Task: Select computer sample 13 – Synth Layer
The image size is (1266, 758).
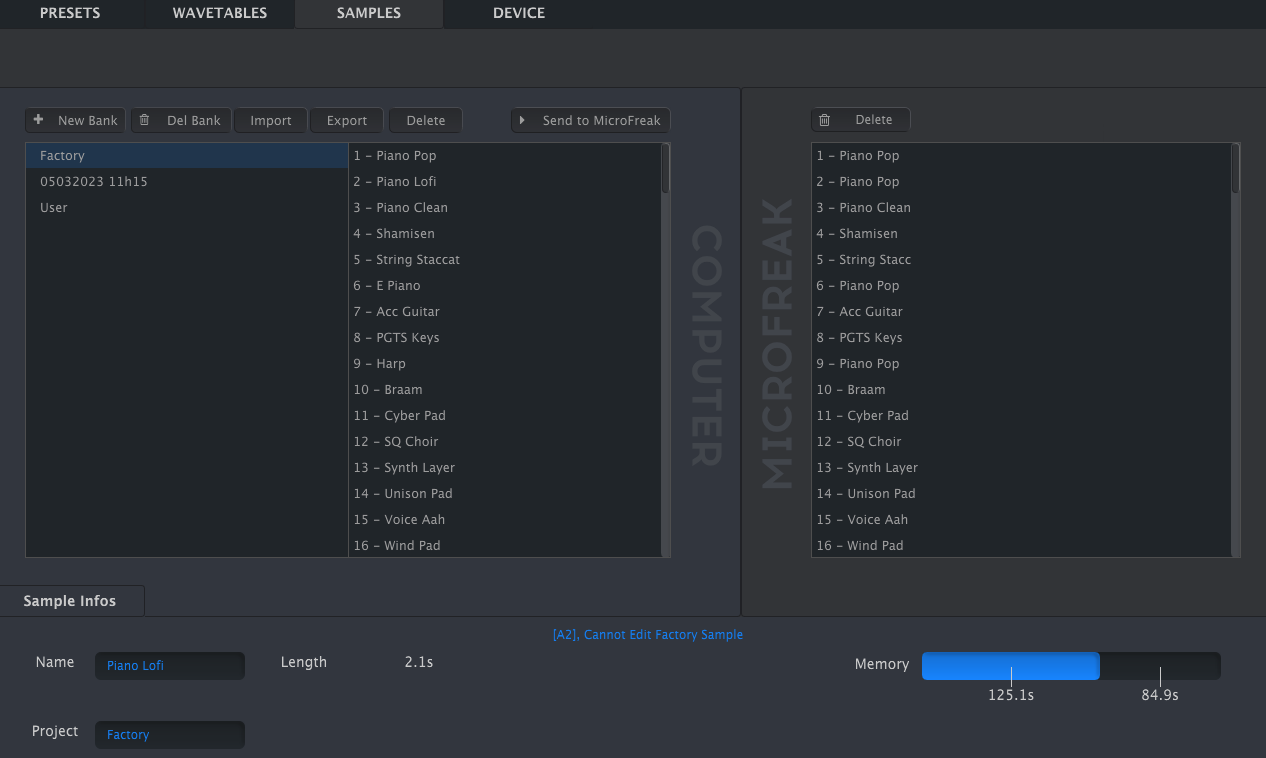Action: point(504,467)
